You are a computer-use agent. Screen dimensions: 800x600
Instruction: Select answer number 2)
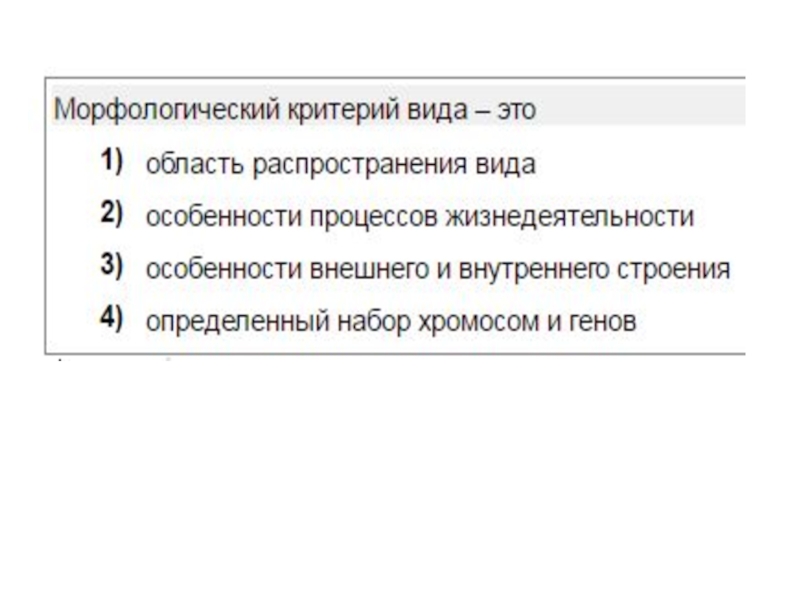[110, 214]
